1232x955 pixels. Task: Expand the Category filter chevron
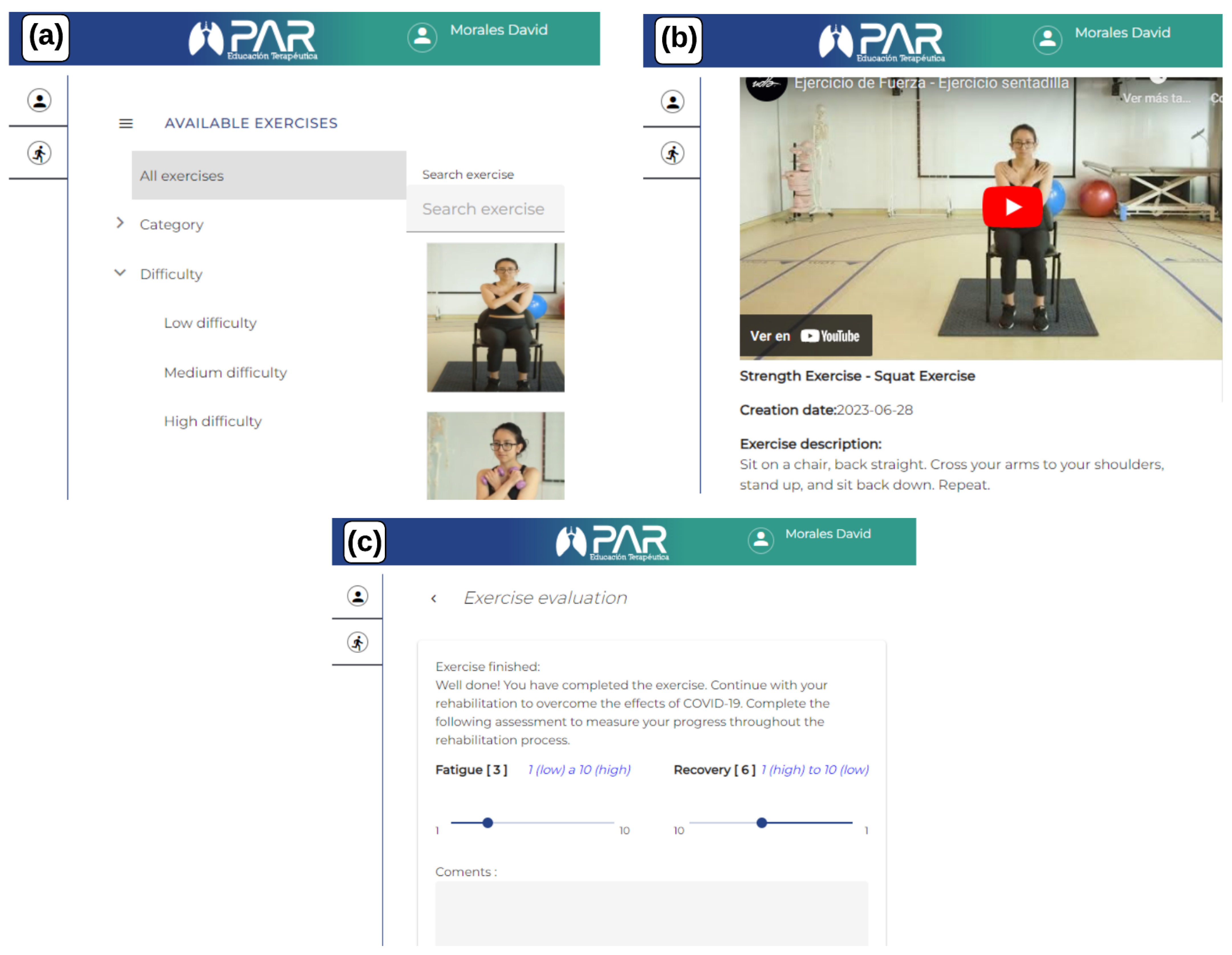120,223
